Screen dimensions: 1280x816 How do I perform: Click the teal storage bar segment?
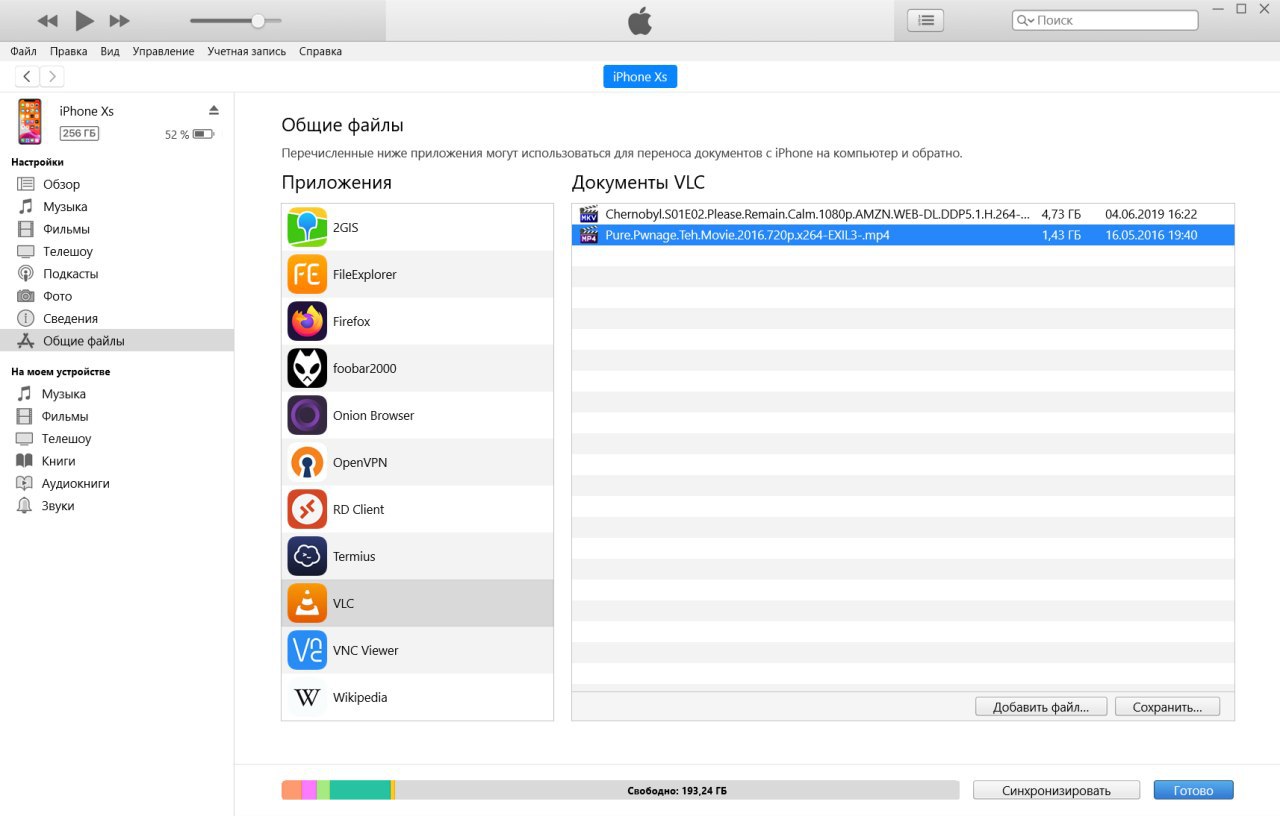tap(360, 790)
